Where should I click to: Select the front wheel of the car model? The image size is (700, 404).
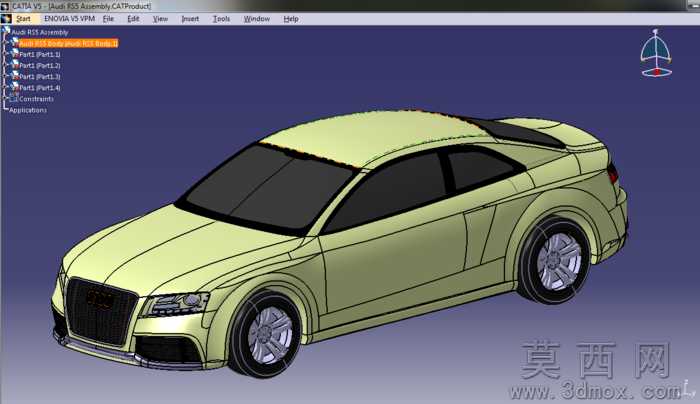click(x=267, y=335)
